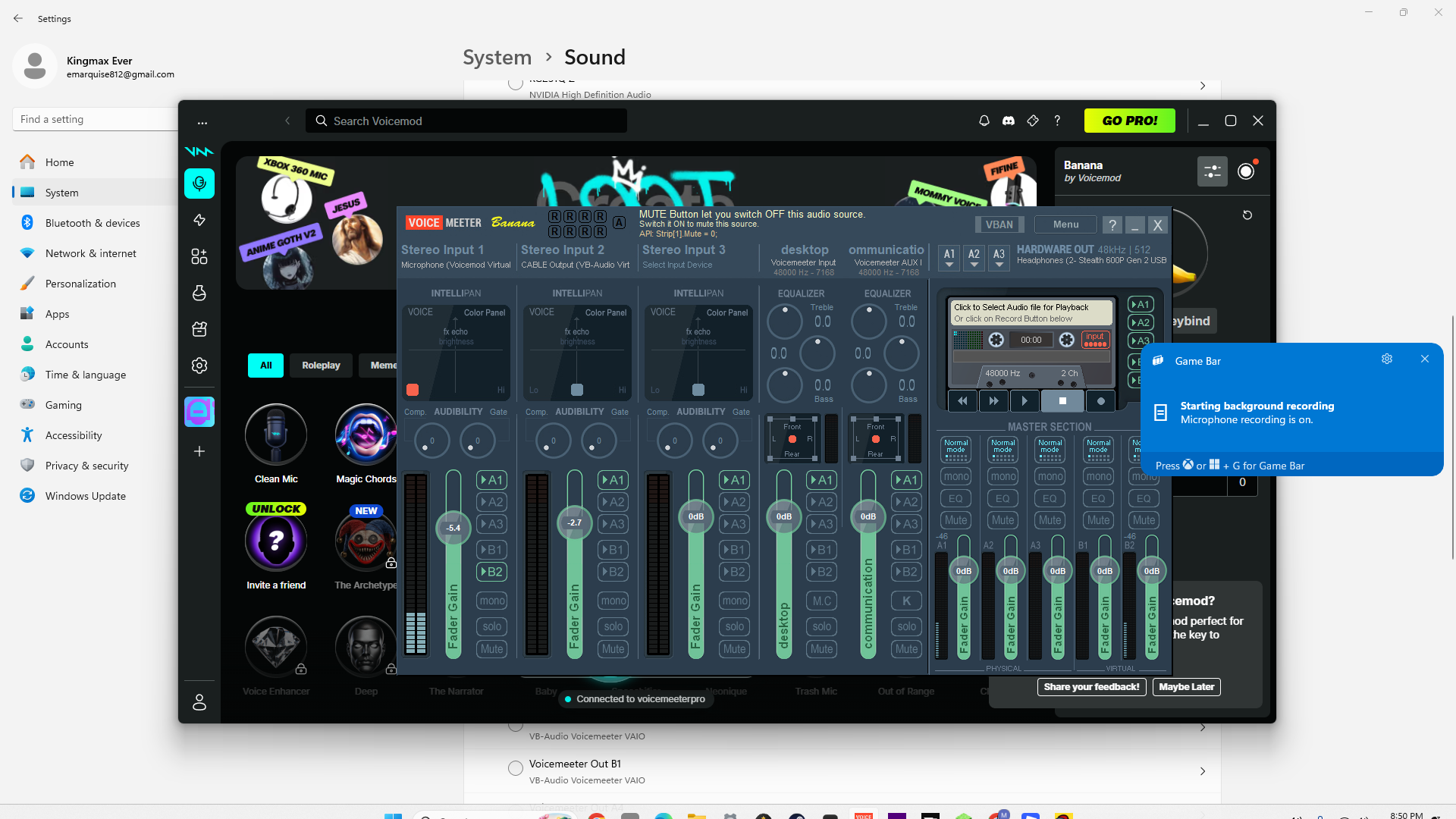Screen dimensions: 1456x819
Task: Rewind the Voicemeeter cassette player
Action: [x=962, y=400]
